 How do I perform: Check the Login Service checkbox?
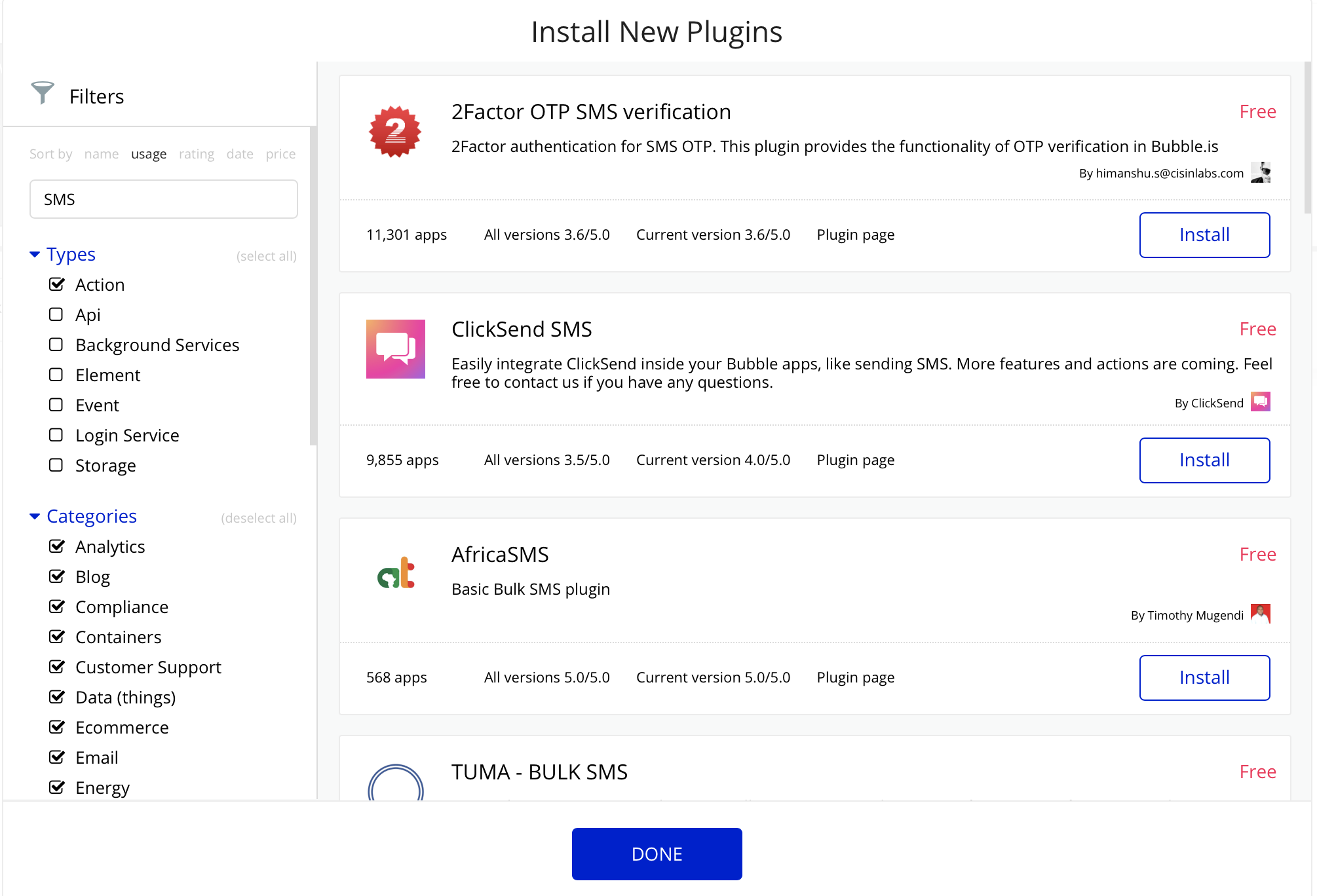[x=56, y=435]
